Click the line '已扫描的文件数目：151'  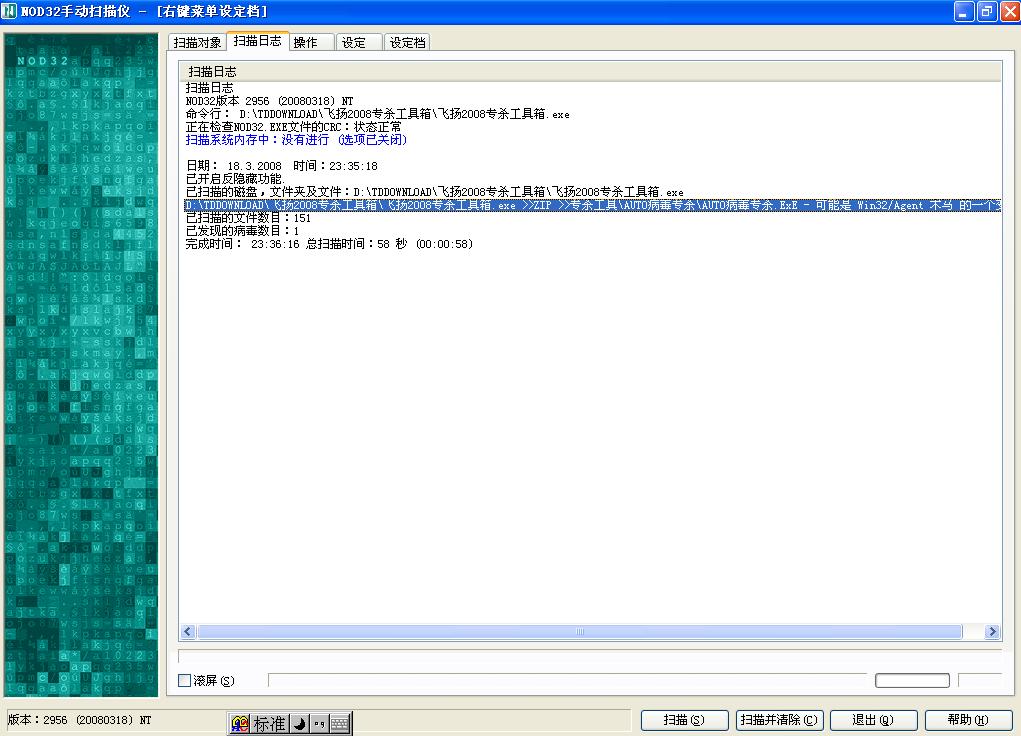(248, 218)
